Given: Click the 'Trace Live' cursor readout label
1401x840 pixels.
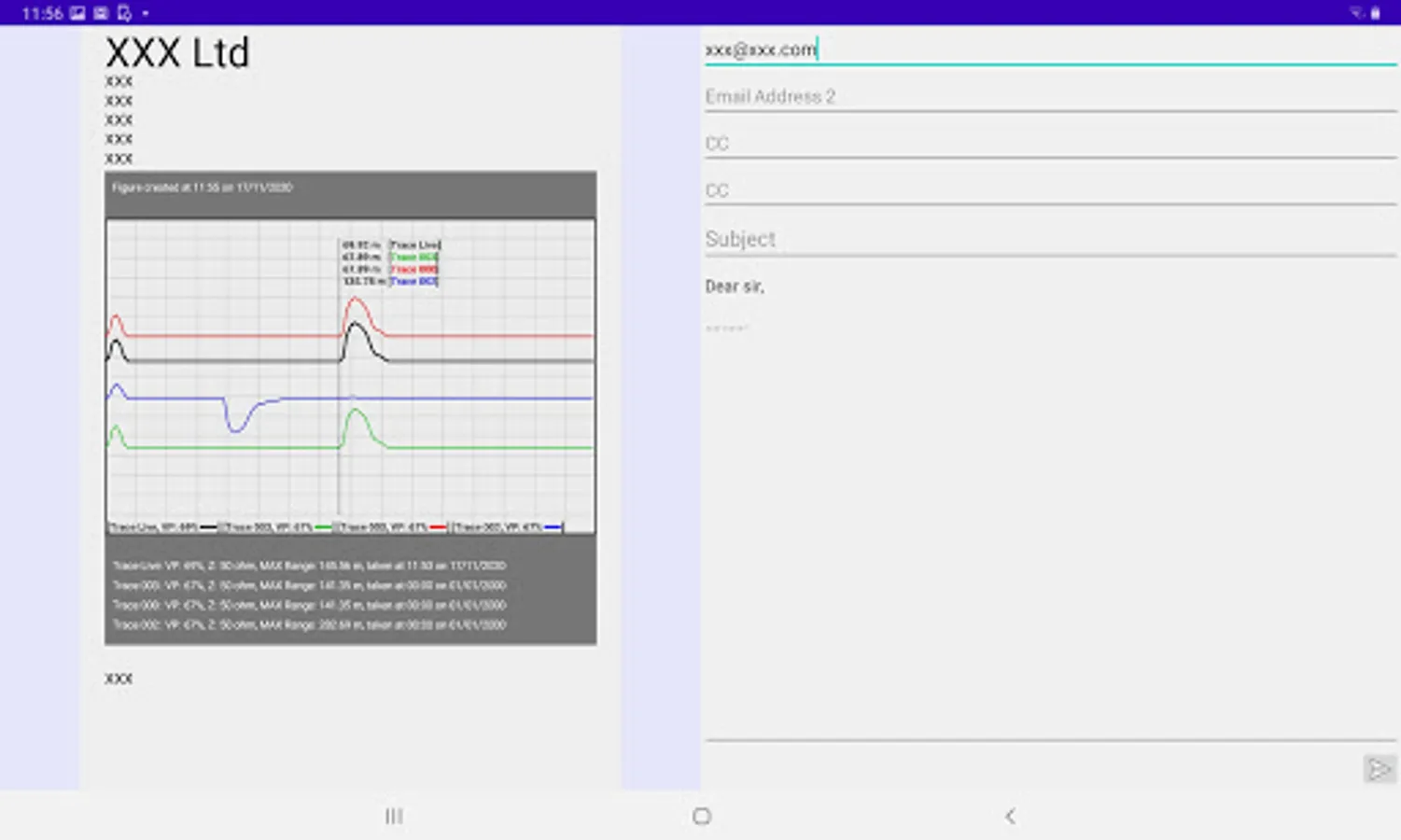Looking at the screenshot, I should point(414,245).
